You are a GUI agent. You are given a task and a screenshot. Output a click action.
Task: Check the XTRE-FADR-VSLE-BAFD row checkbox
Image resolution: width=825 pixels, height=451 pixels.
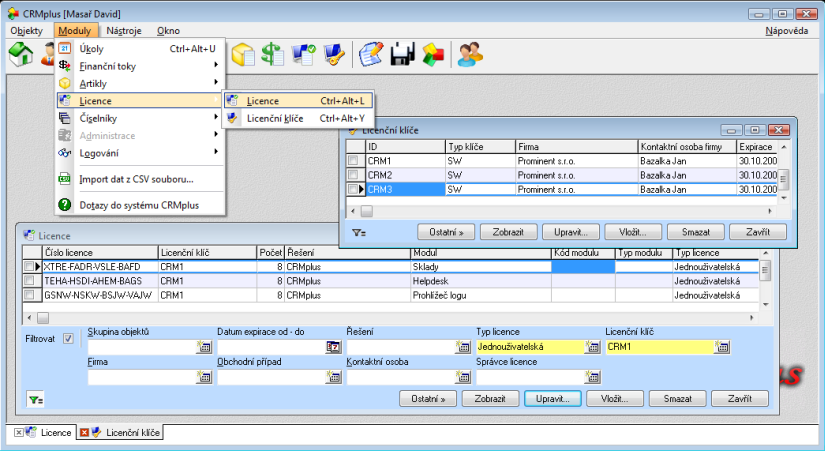(29, 266)
